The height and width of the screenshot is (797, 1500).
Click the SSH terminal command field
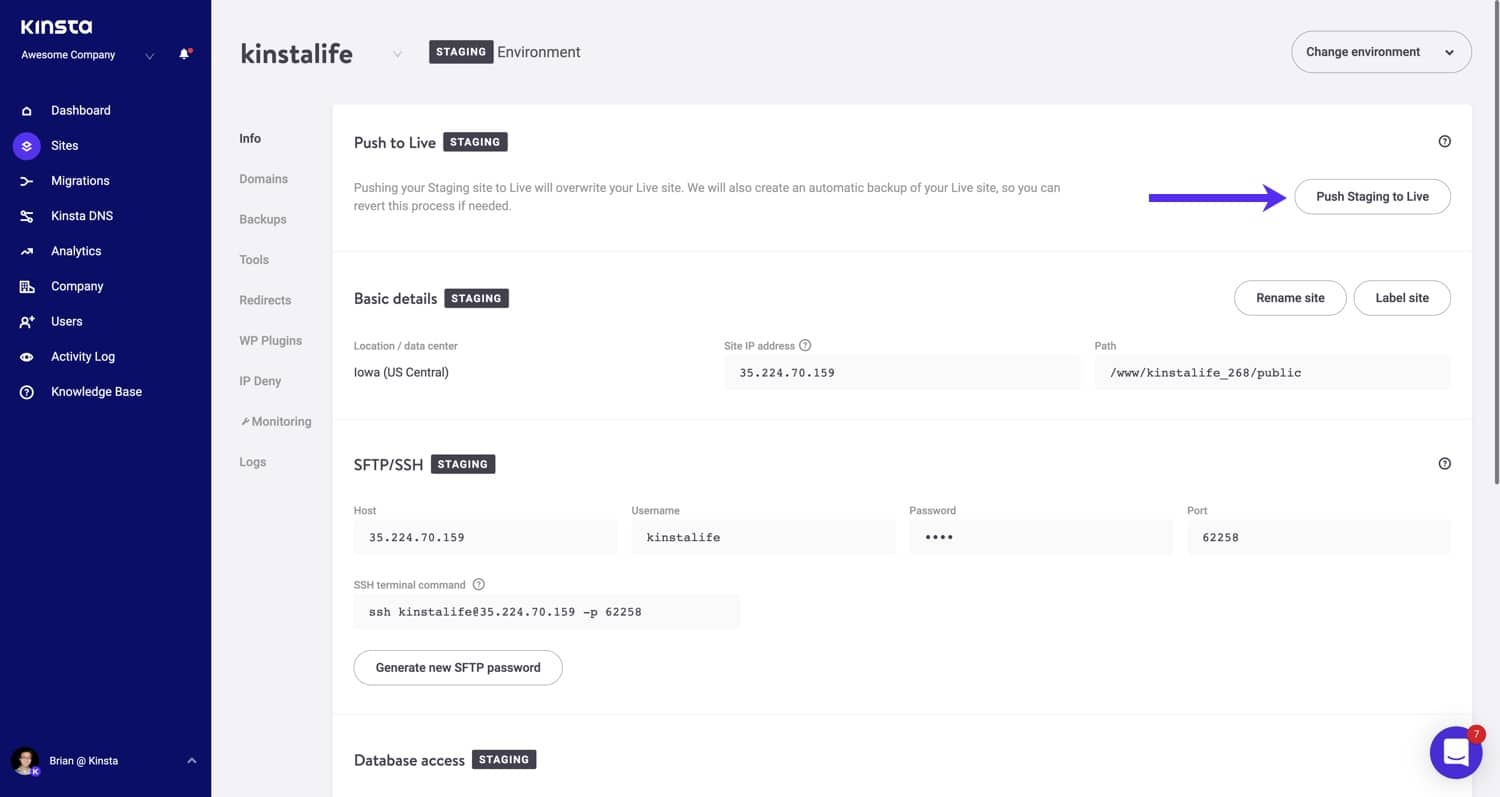pos(547,612)
